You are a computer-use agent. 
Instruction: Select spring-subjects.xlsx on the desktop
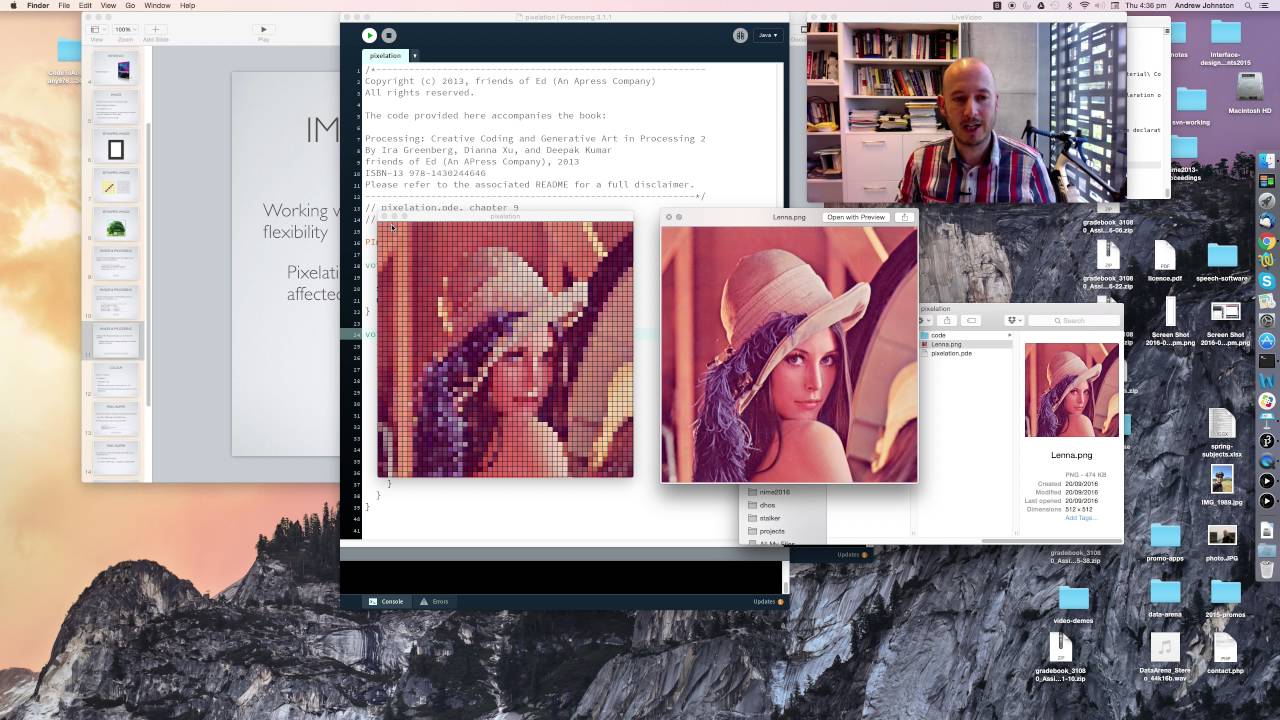pos(1222,432)
